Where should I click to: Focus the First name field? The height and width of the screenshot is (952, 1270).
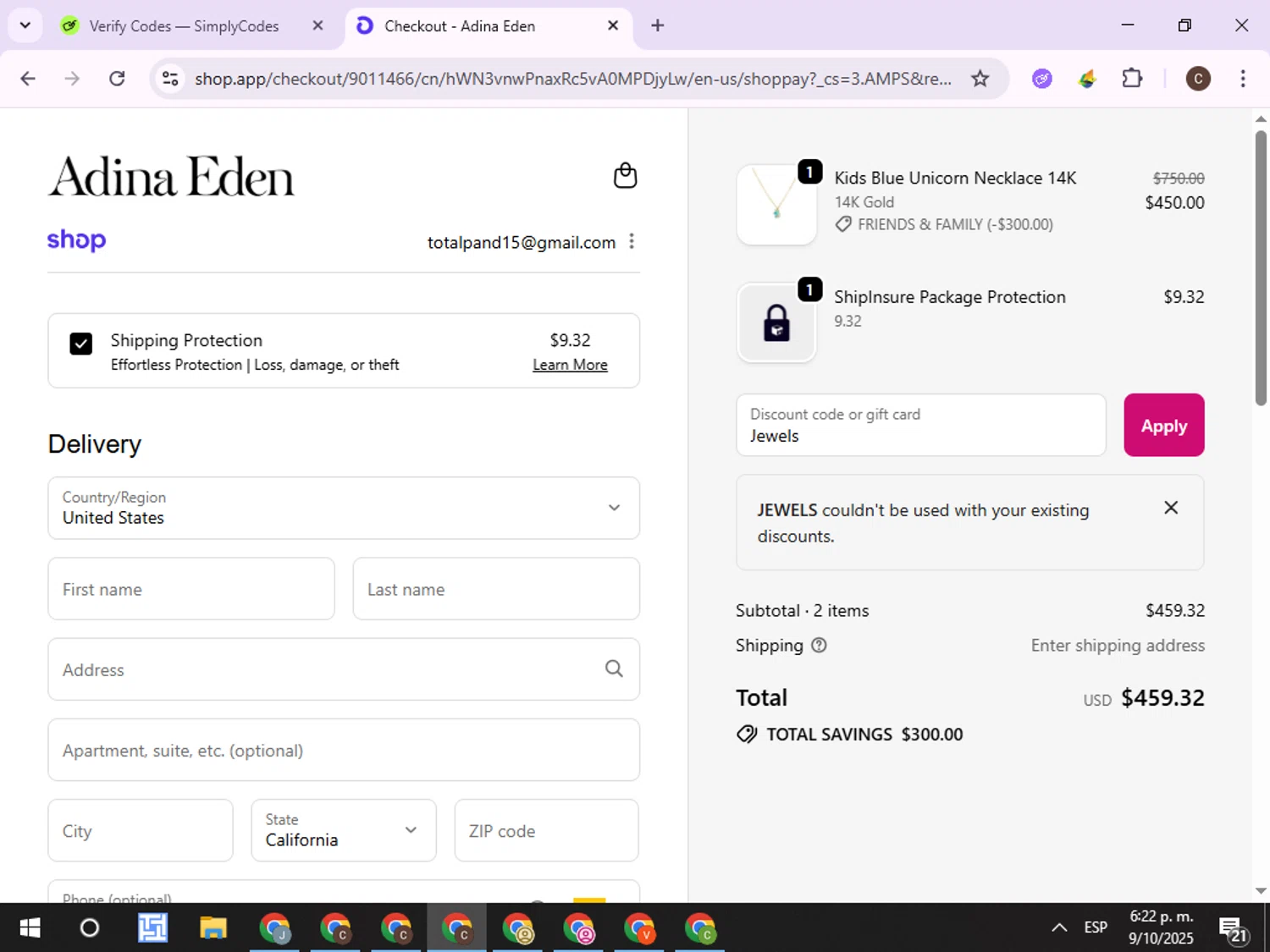(x=191, y=589)
